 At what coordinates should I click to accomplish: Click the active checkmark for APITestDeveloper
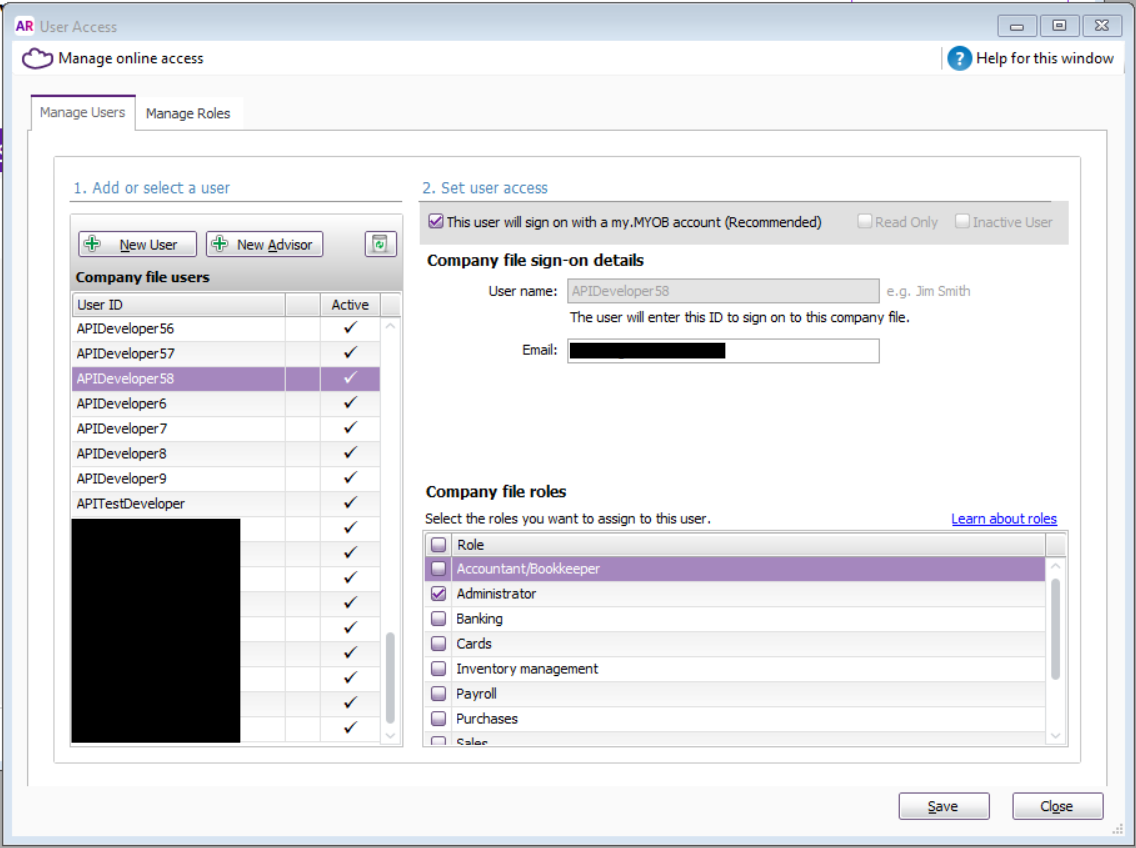coord(350,503)
